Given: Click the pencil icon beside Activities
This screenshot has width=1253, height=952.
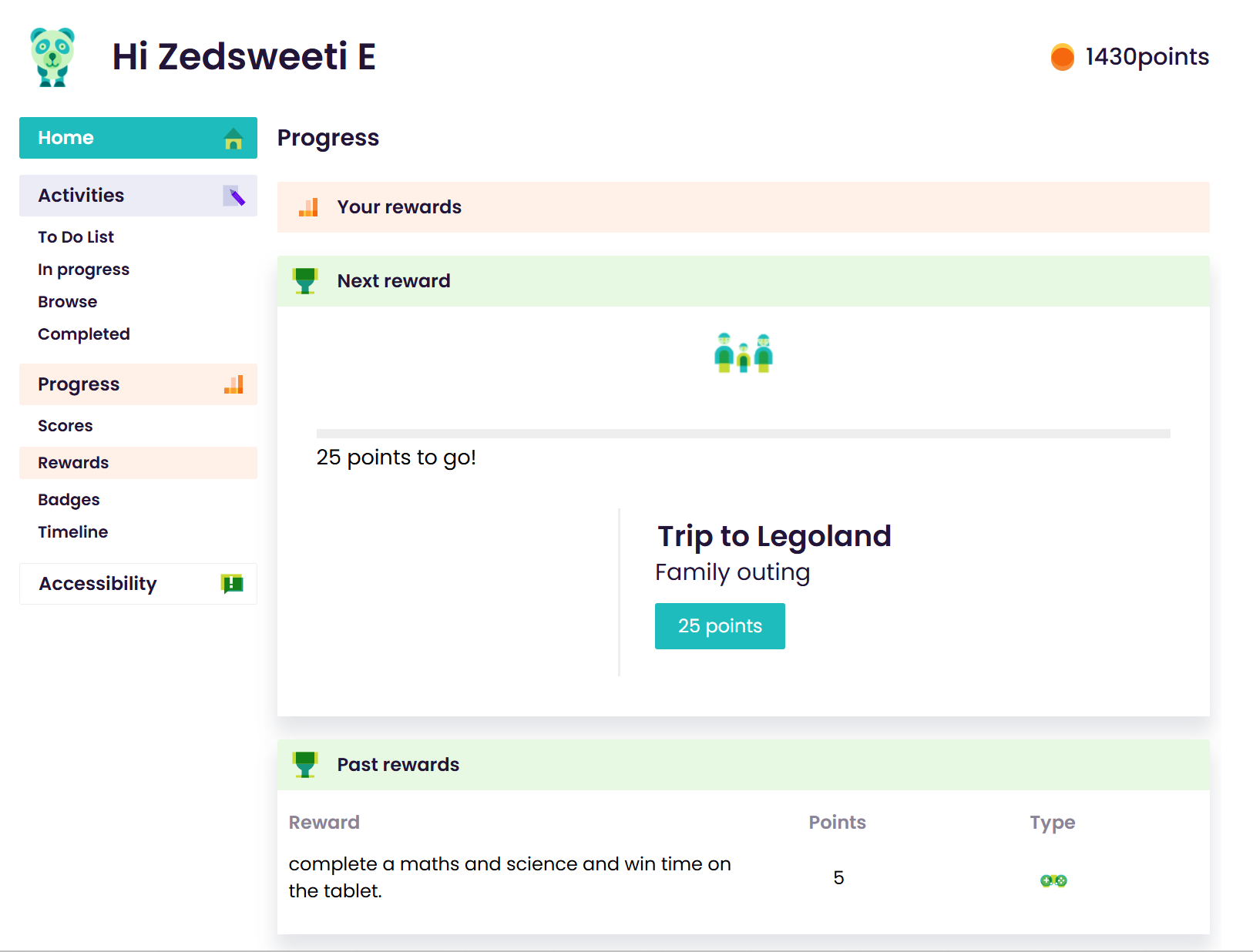Looking at the screenshot, I should click(234, 196).
